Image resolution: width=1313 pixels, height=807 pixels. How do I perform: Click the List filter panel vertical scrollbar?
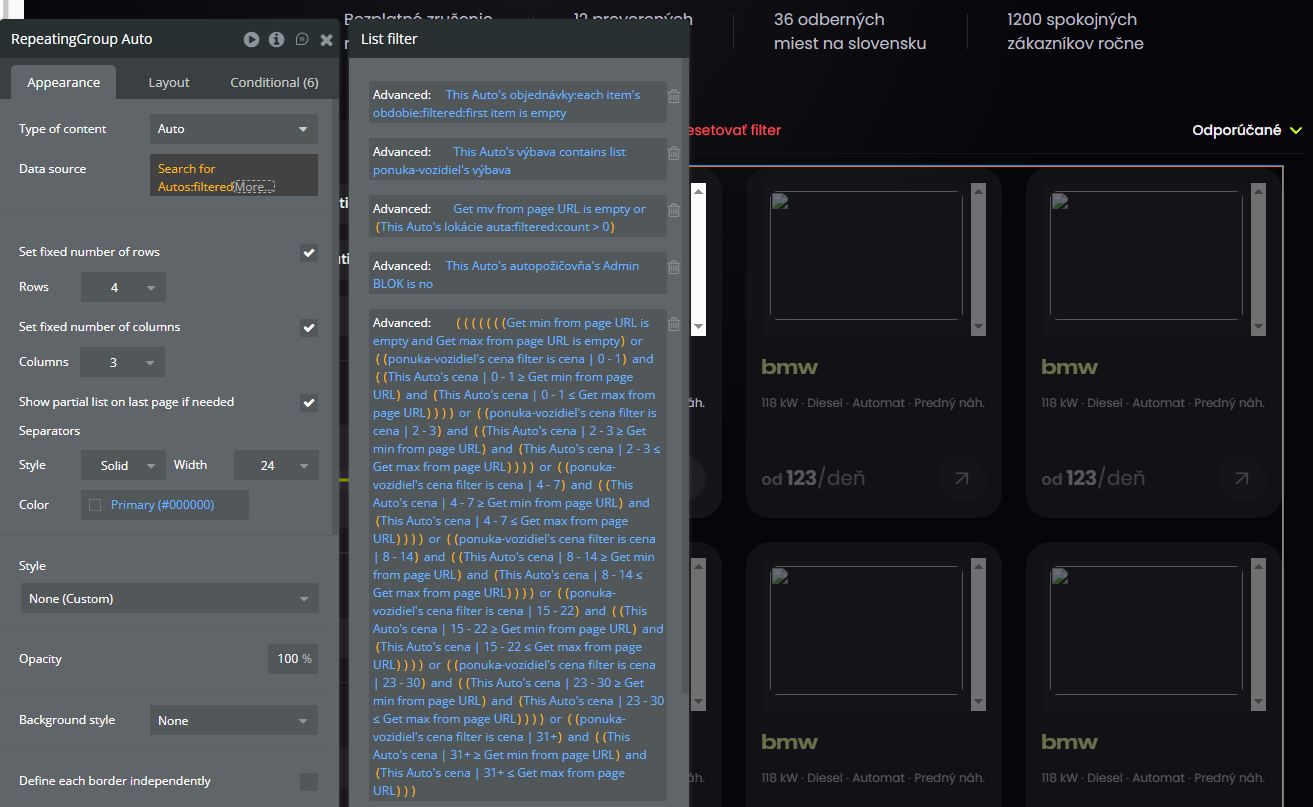[685, 375]
